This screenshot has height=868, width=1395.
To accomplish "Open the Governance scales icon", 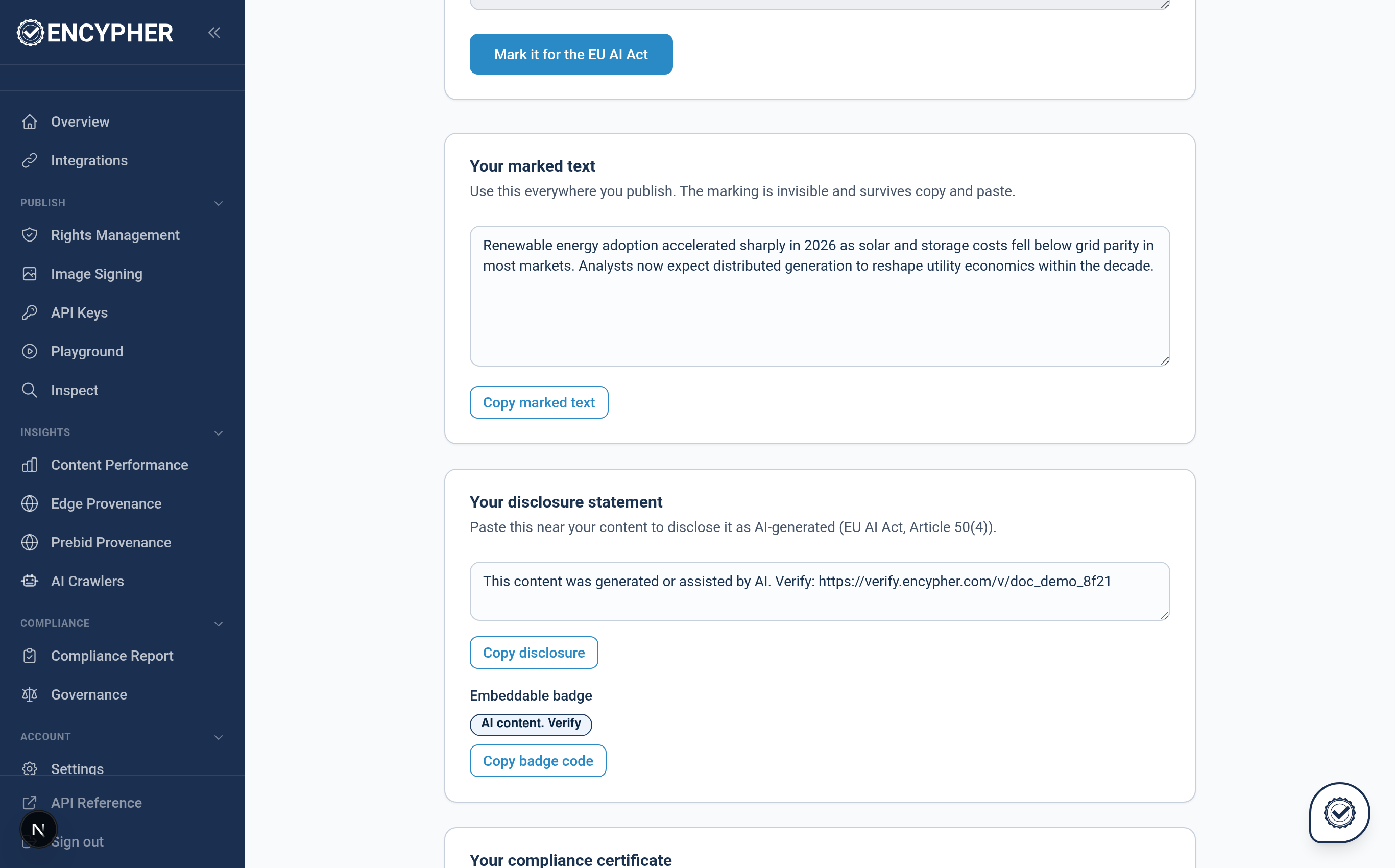I will 30,694.
